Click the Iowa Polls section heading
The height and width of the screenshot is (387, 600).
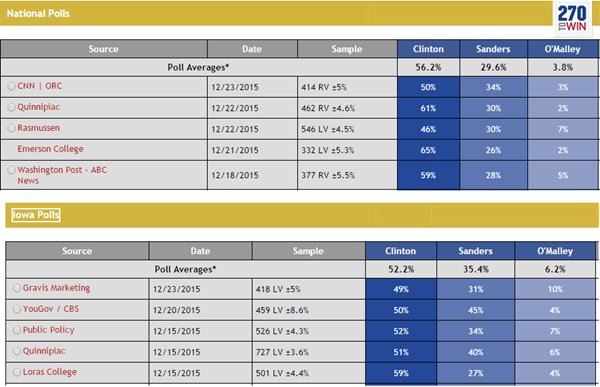[x=36, y=215]
